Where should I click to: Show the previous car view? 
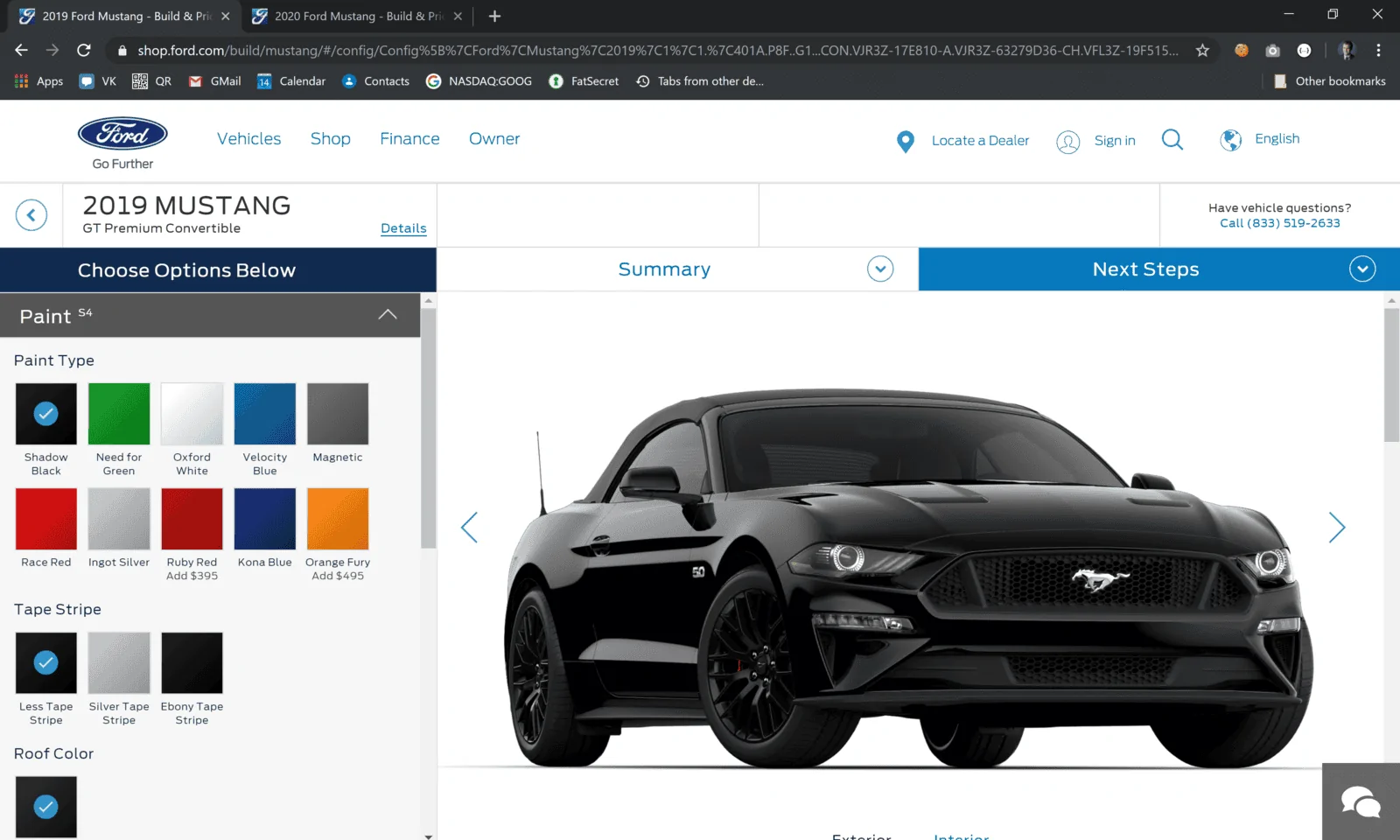click(x=469, y=527)
